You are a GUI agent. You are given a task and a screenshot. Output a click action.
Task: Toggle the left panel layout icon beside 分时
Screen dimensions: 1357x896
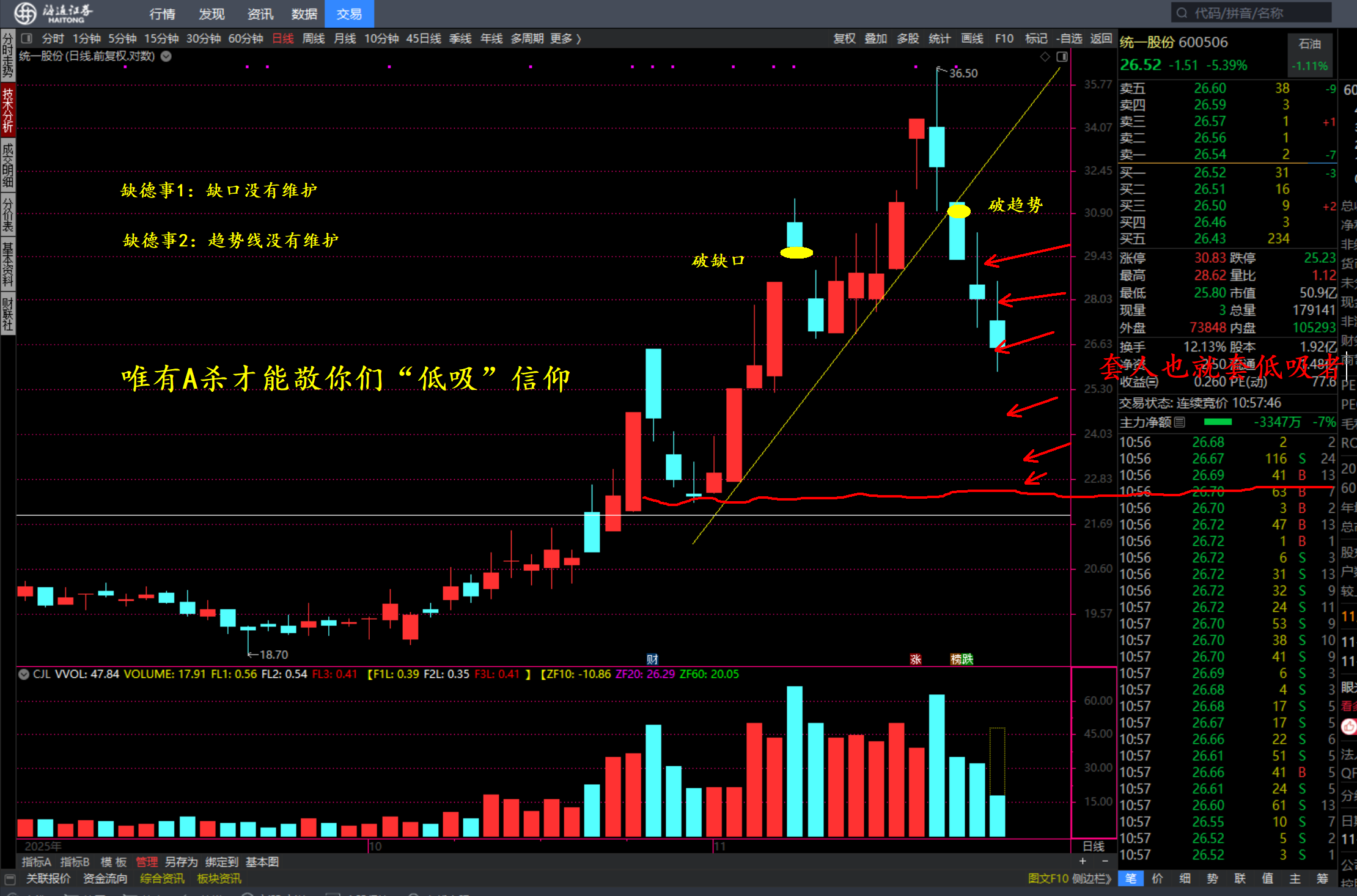(26, 39)
